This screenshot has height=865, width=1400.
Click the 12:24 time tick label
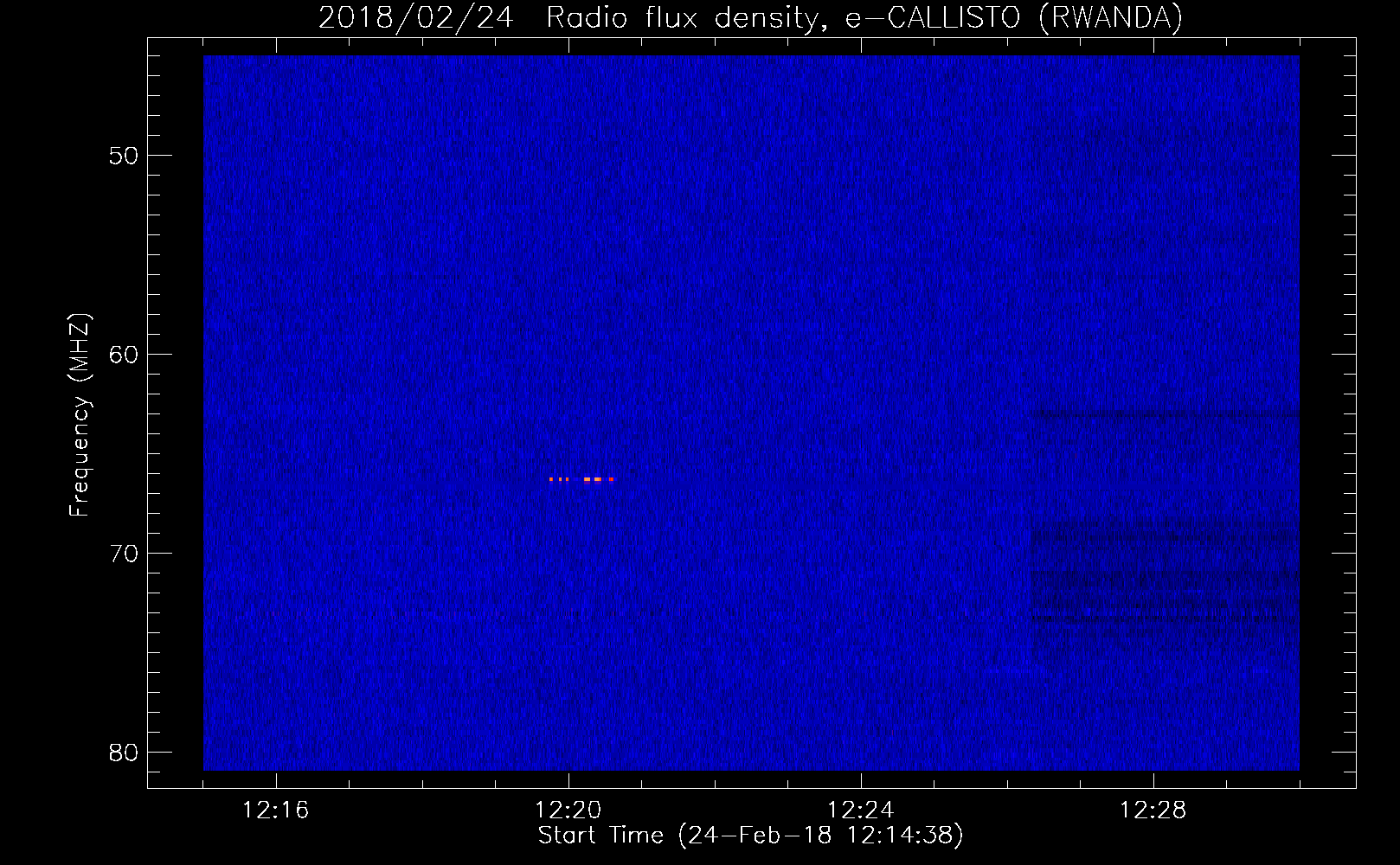861,811
